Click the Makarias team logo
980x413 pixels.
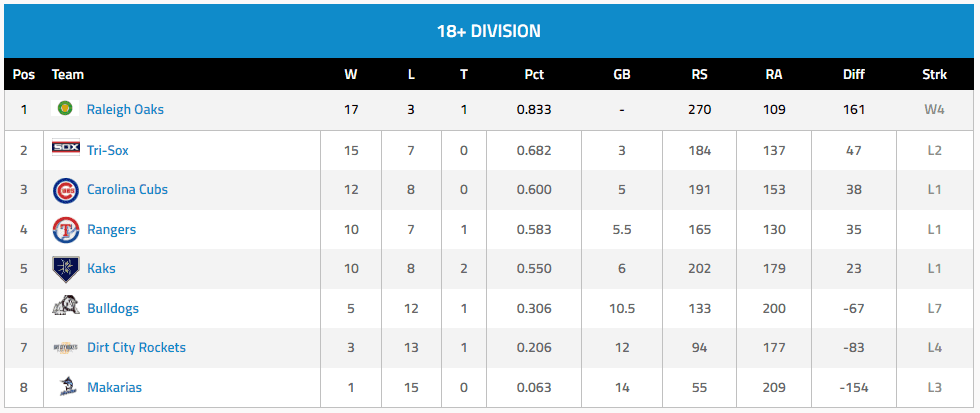click(65, 387)
